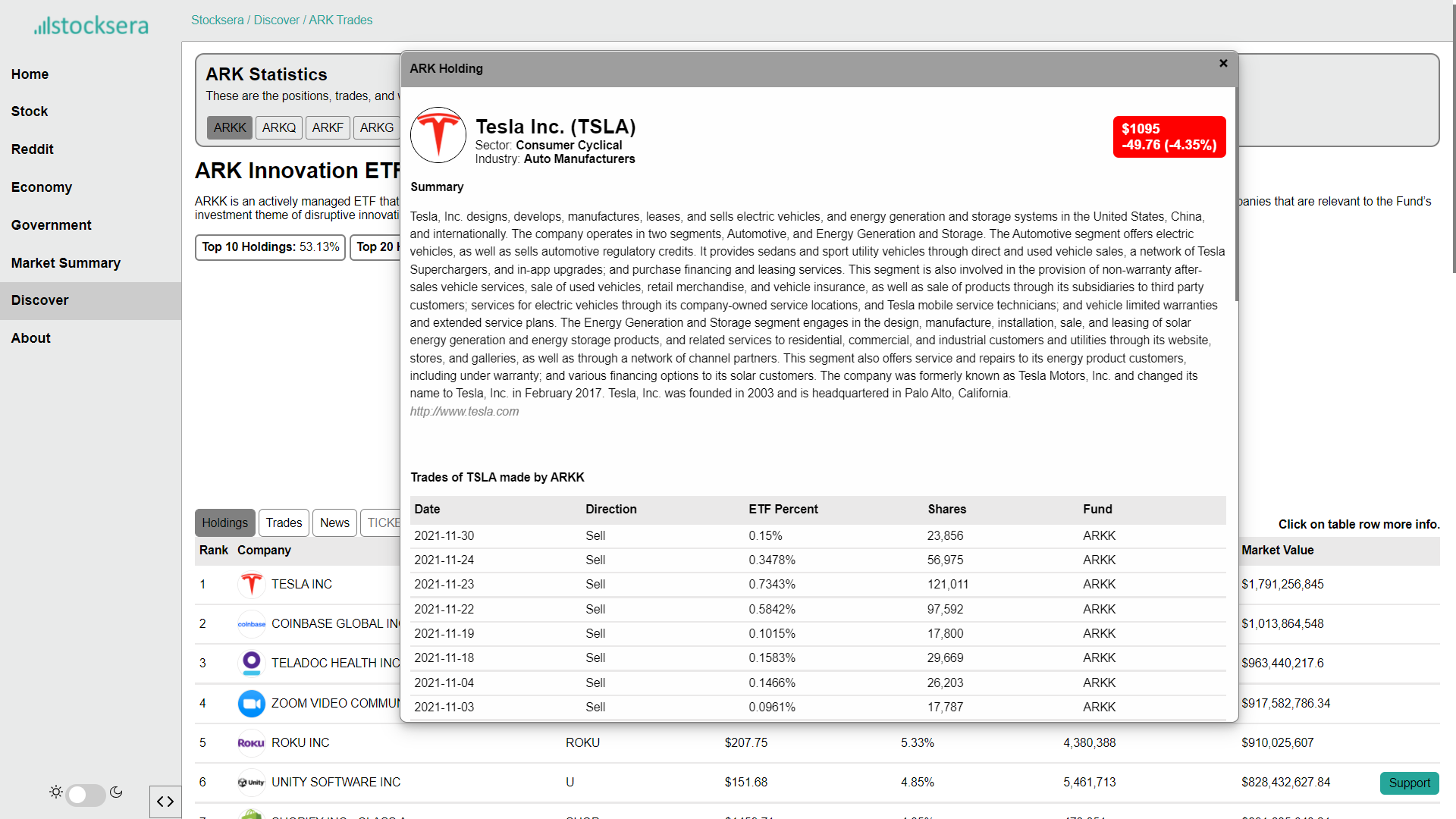Select the ARKQ fund button
The width and height of the screenshot is (1456, 819).
pos(278,127)
